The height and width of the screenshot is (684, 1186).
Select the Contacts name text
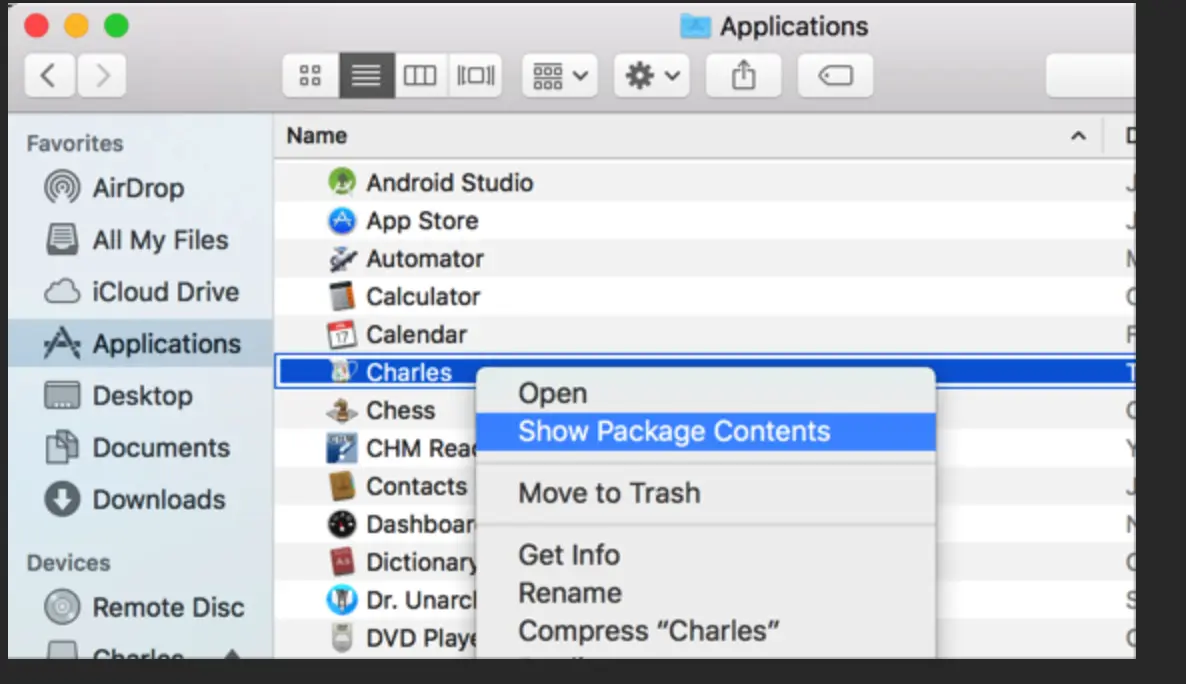click(417, 486)
